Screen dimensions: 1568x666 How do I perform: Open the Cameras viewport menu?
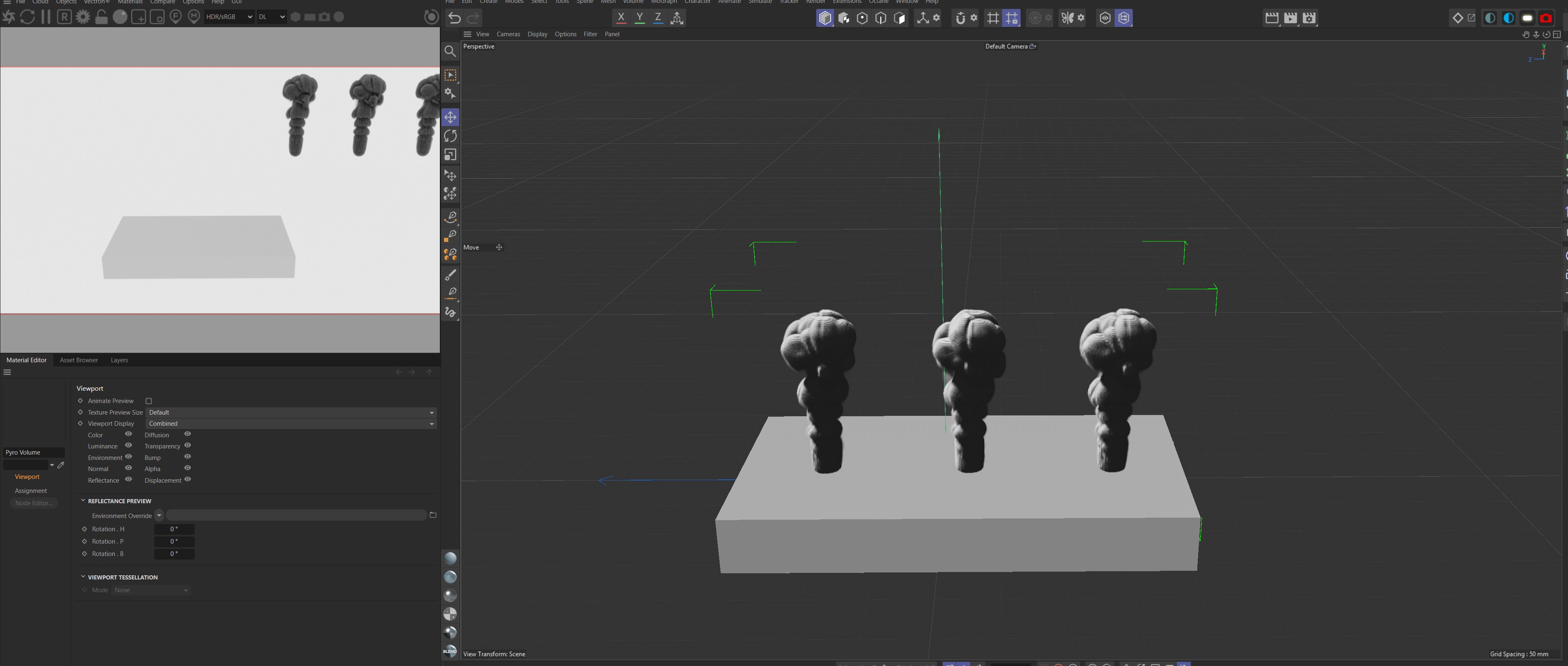[x=508, y=34]
